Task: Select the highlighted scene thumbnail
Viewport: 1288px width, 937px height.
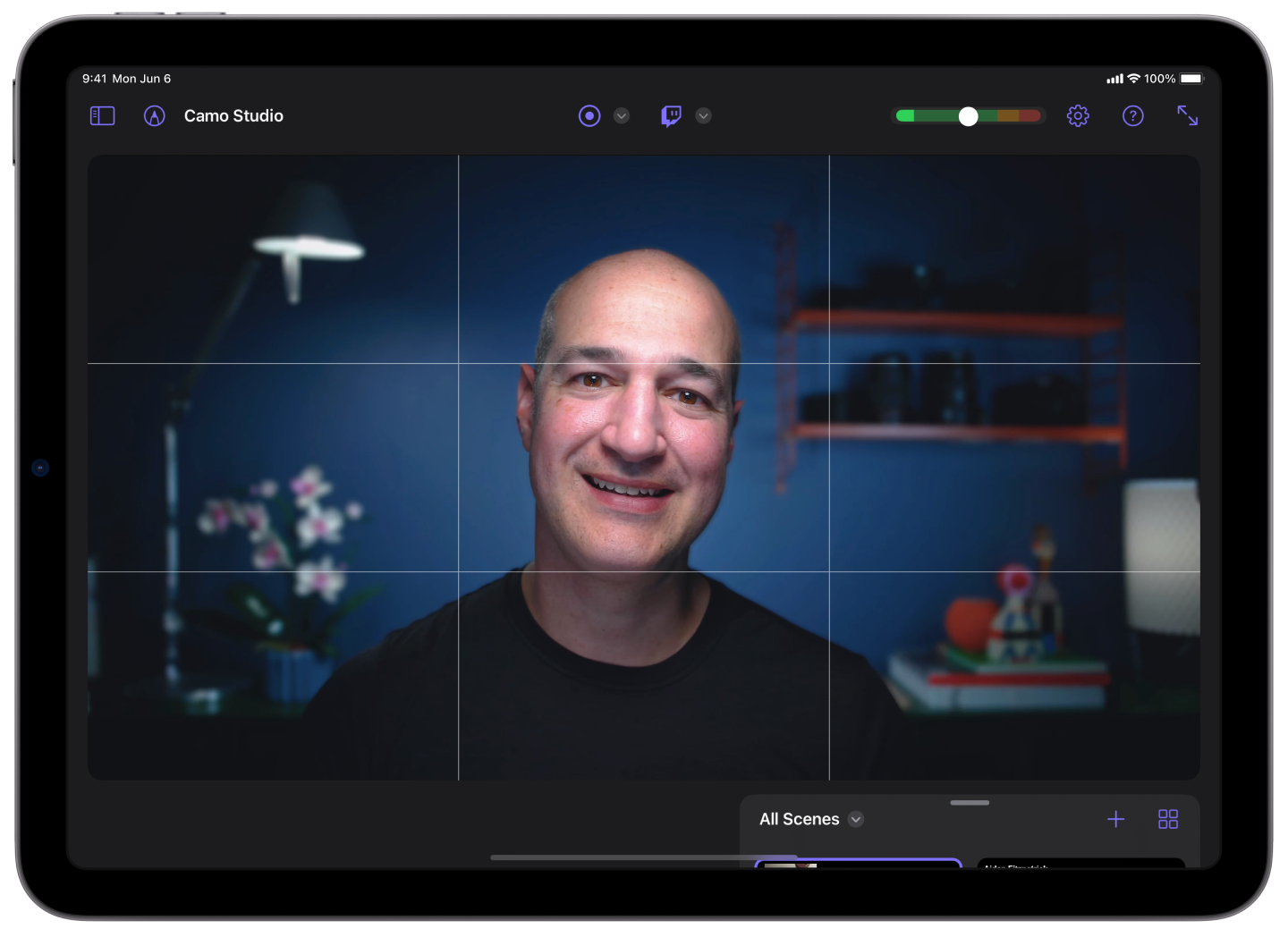Action: (x=859, y=864)
